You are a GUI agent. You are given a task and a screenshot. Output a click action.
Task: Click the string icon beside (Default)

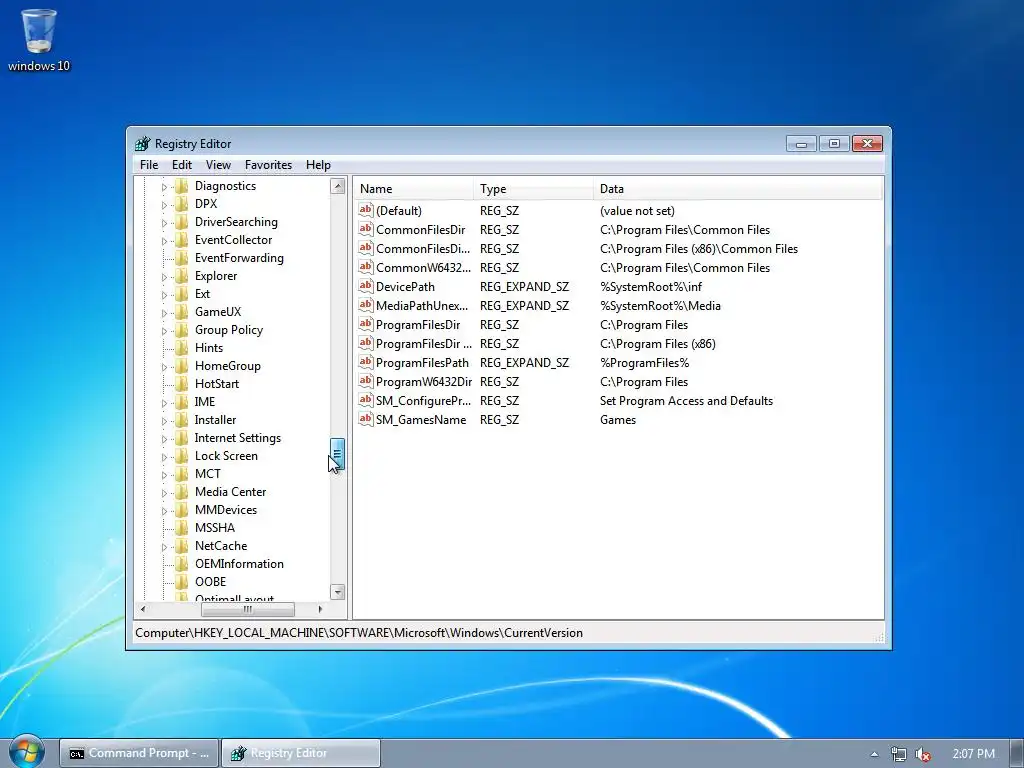[x=366, y=210]
